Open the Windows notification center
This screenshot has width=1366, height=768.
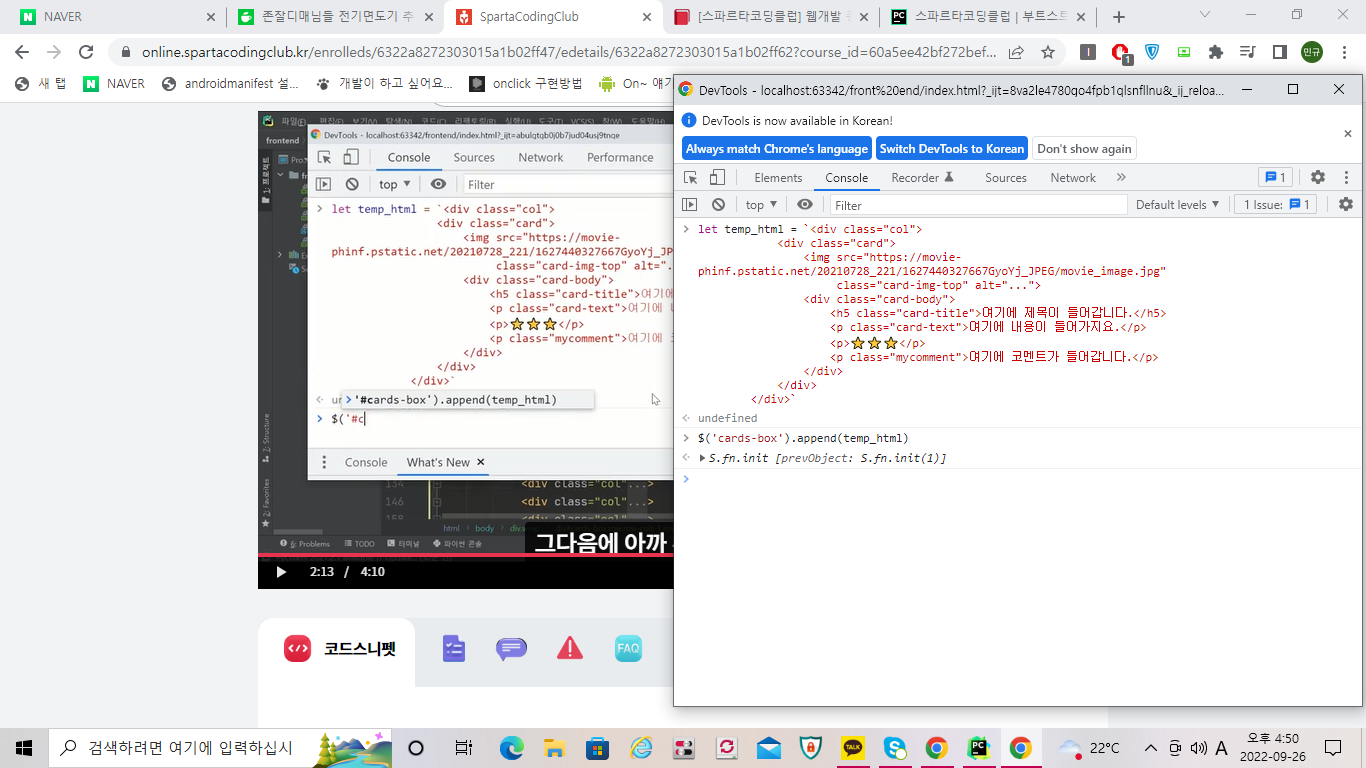tap(1333, 748)
